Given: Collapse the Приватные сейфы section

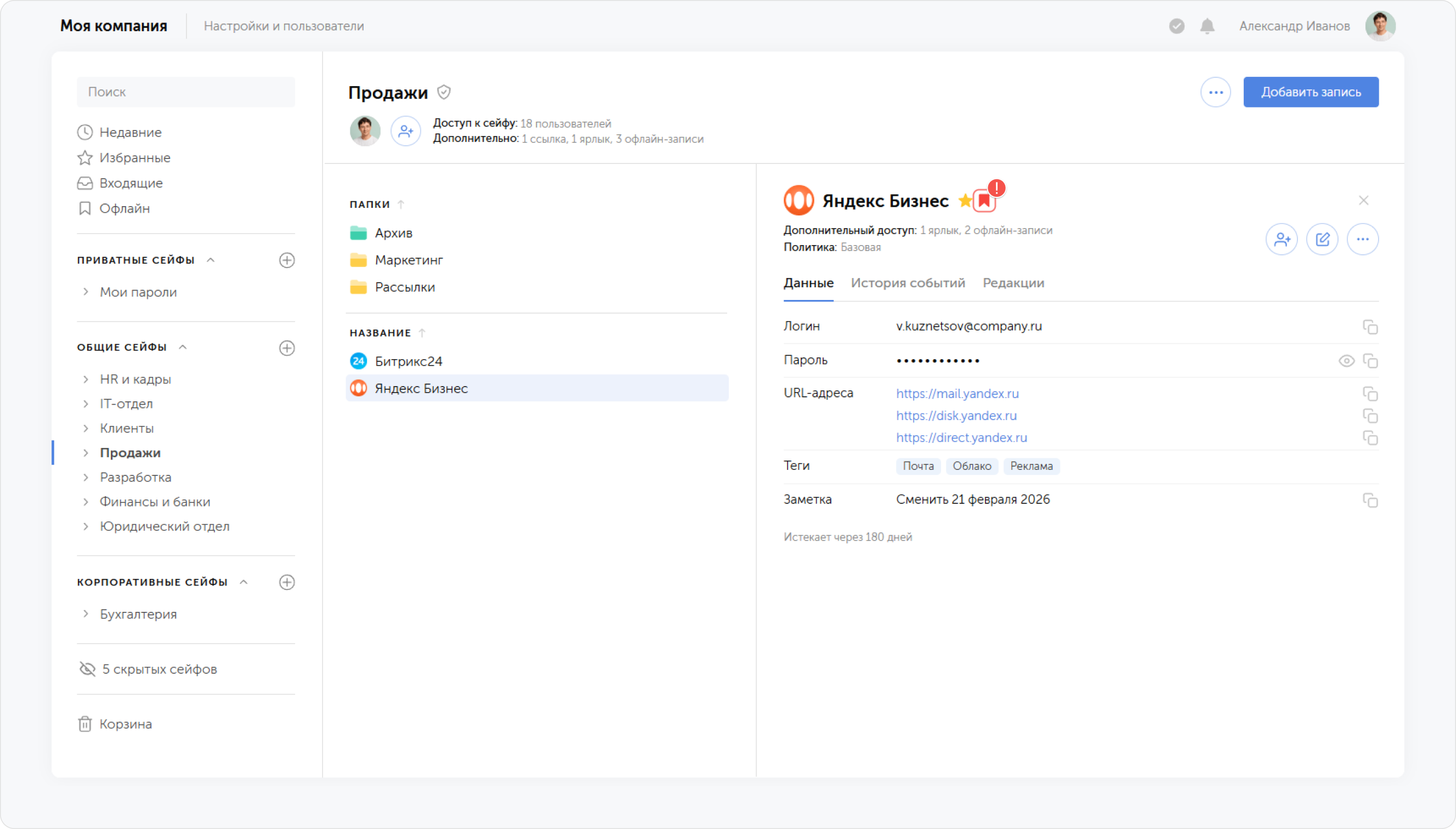Looking at the screenshot, I should 211,260.
